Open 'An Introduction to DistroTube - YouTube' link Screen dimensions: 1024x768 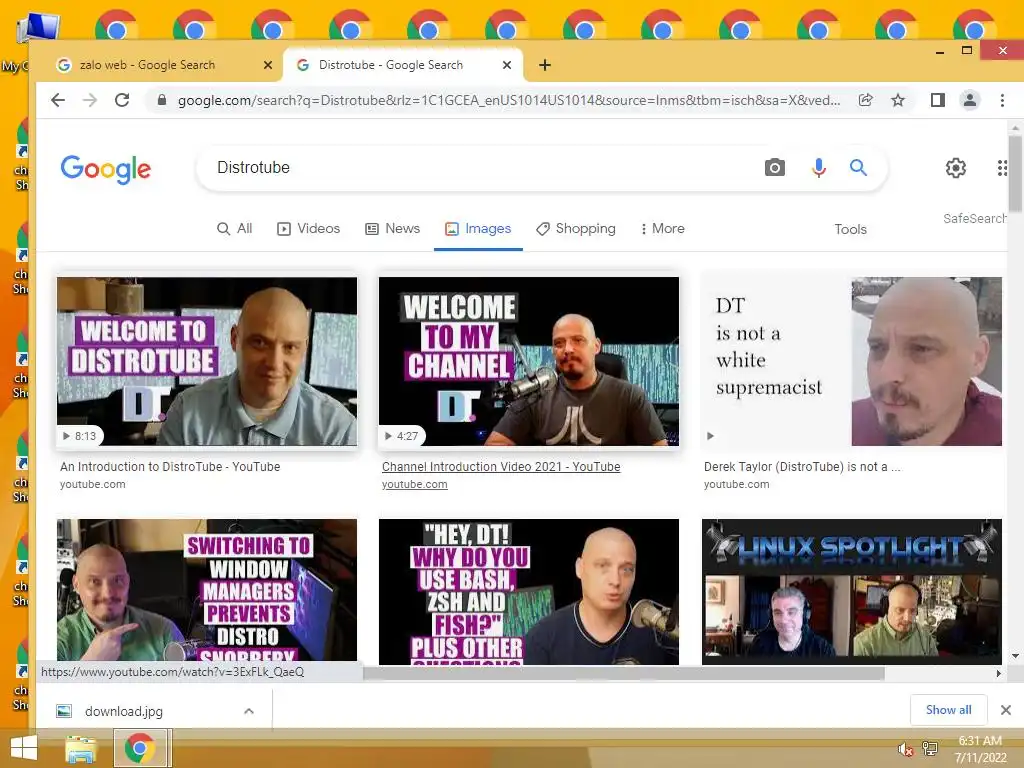pyautogui.click(x=170, y=466)
